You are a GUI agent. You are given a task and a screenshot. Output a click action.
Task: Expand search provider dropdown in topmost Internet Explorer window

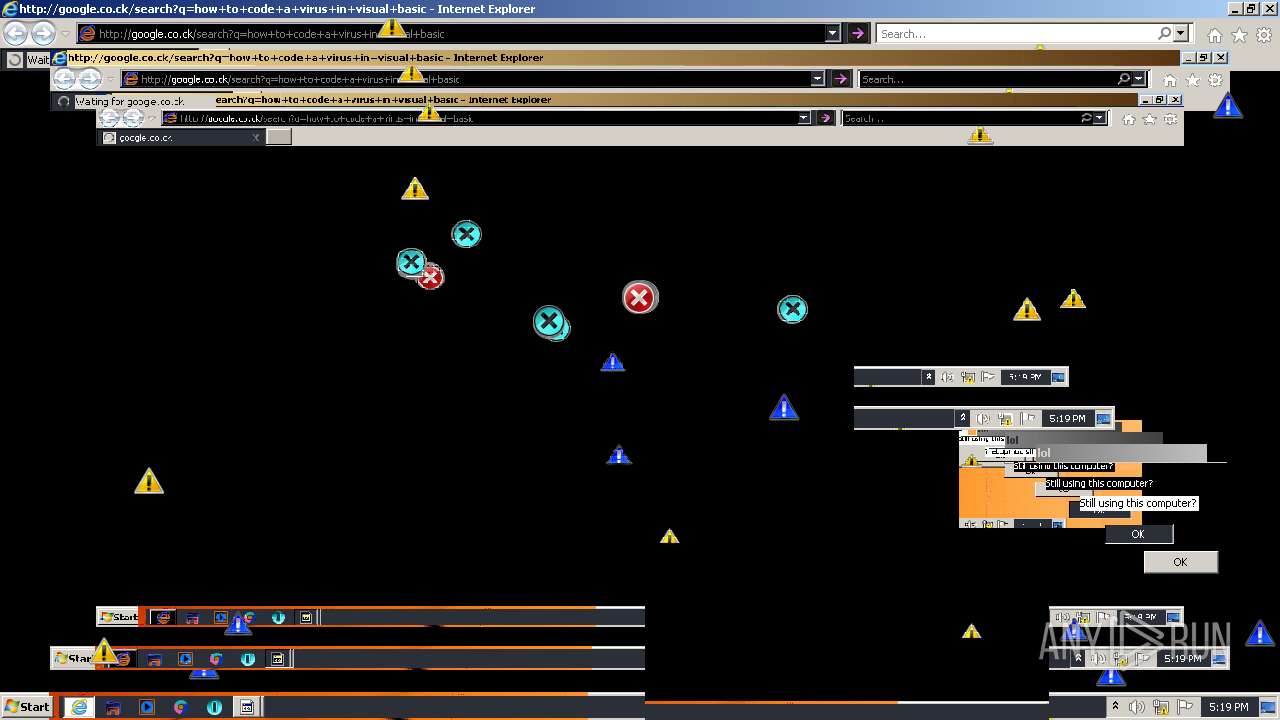click(x=1181, y=34)
